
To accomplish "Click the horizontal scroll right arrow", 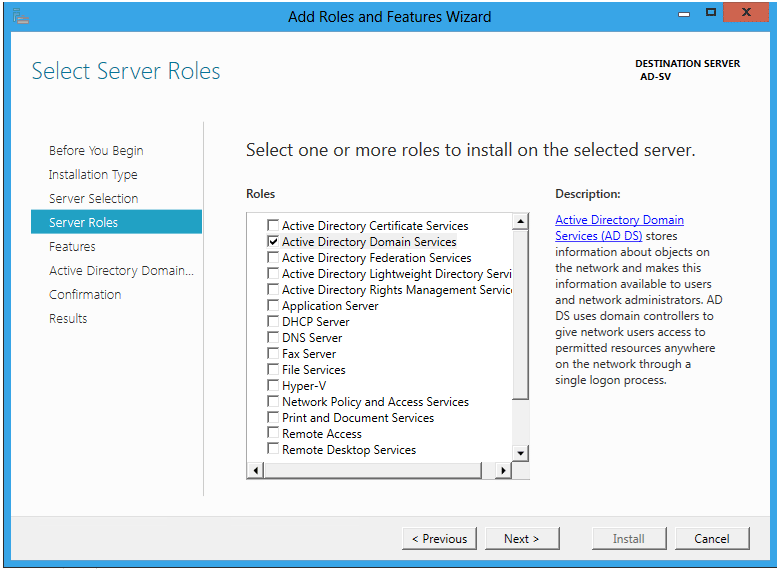I will coord(503,470).
